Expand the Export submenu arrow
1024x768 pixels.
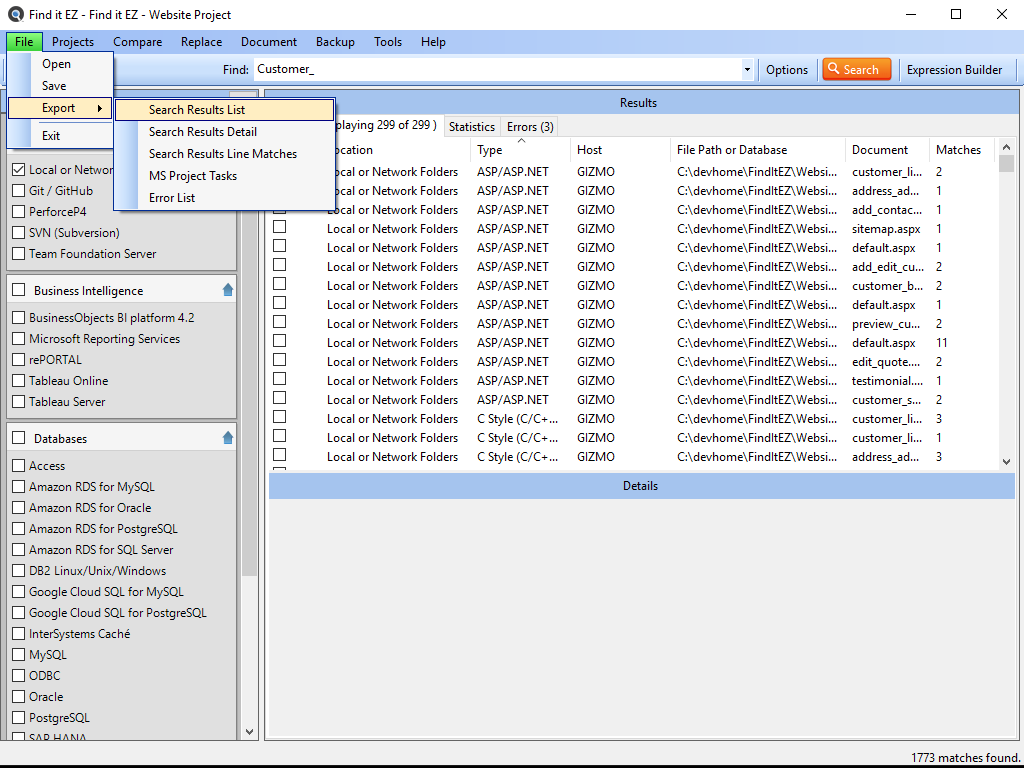pyautogui.click(x=100, y=108)
